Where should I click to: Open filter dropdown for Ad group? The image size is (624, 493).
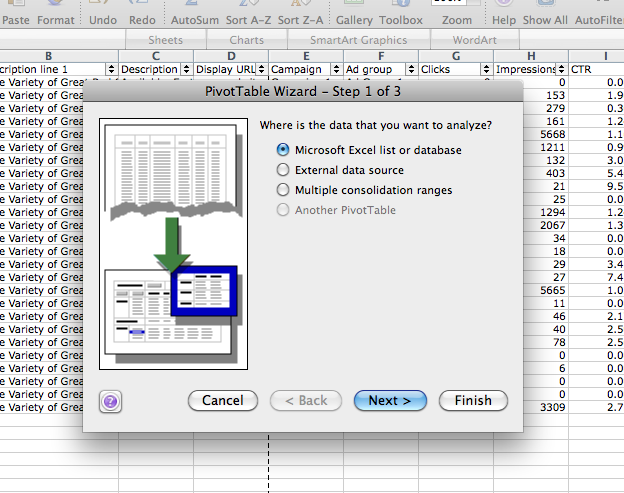coord(411,69)
